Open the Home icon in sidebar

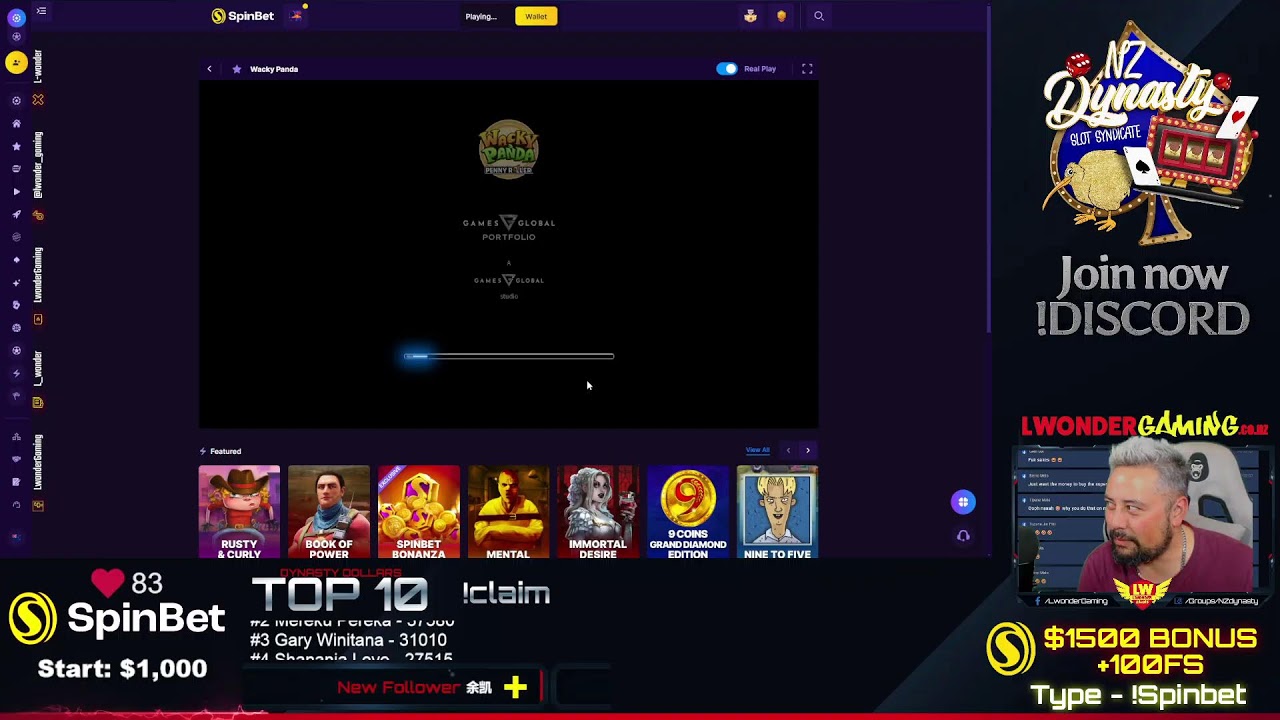click(x=16, y=124)
